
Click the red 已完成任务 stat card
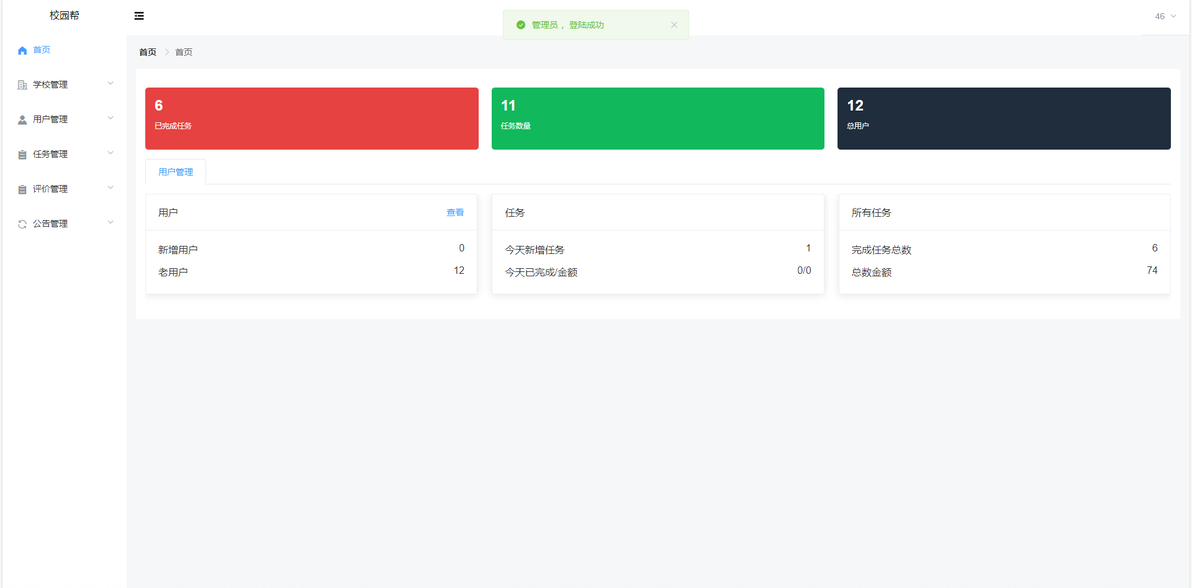(x=312, y=119)
